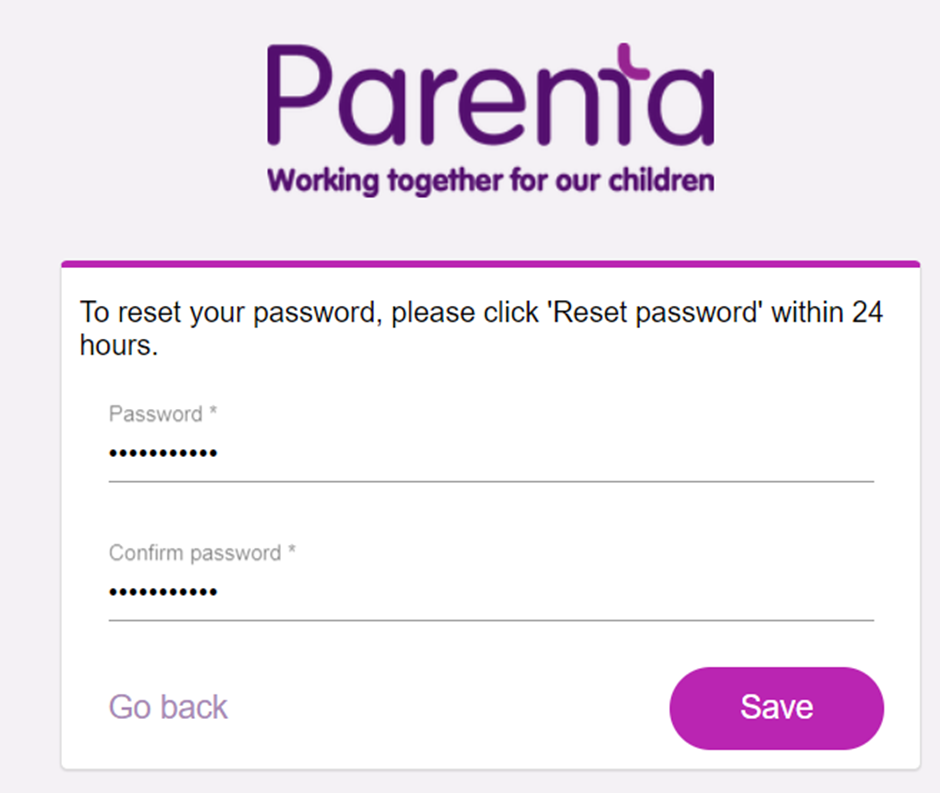
Task: Select the large letter P in the logo
Action: coord(300,95)
